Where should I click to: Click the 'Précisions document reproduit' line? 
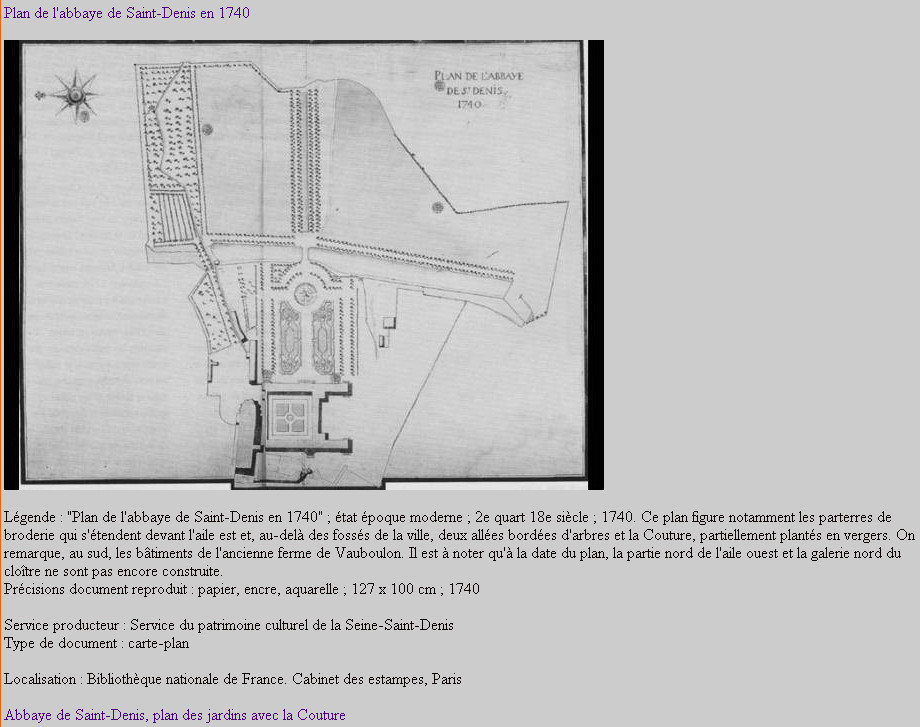[241, 589]
